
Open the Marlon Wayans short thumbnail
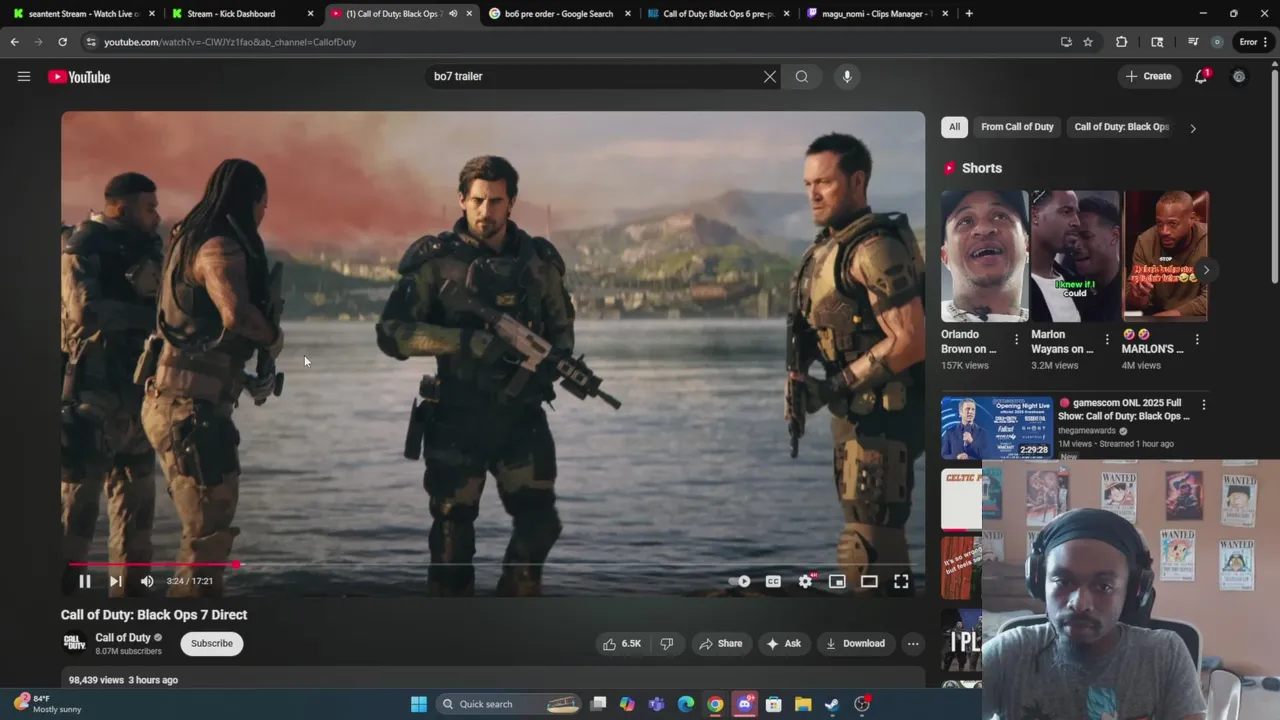pos(1075,256)
